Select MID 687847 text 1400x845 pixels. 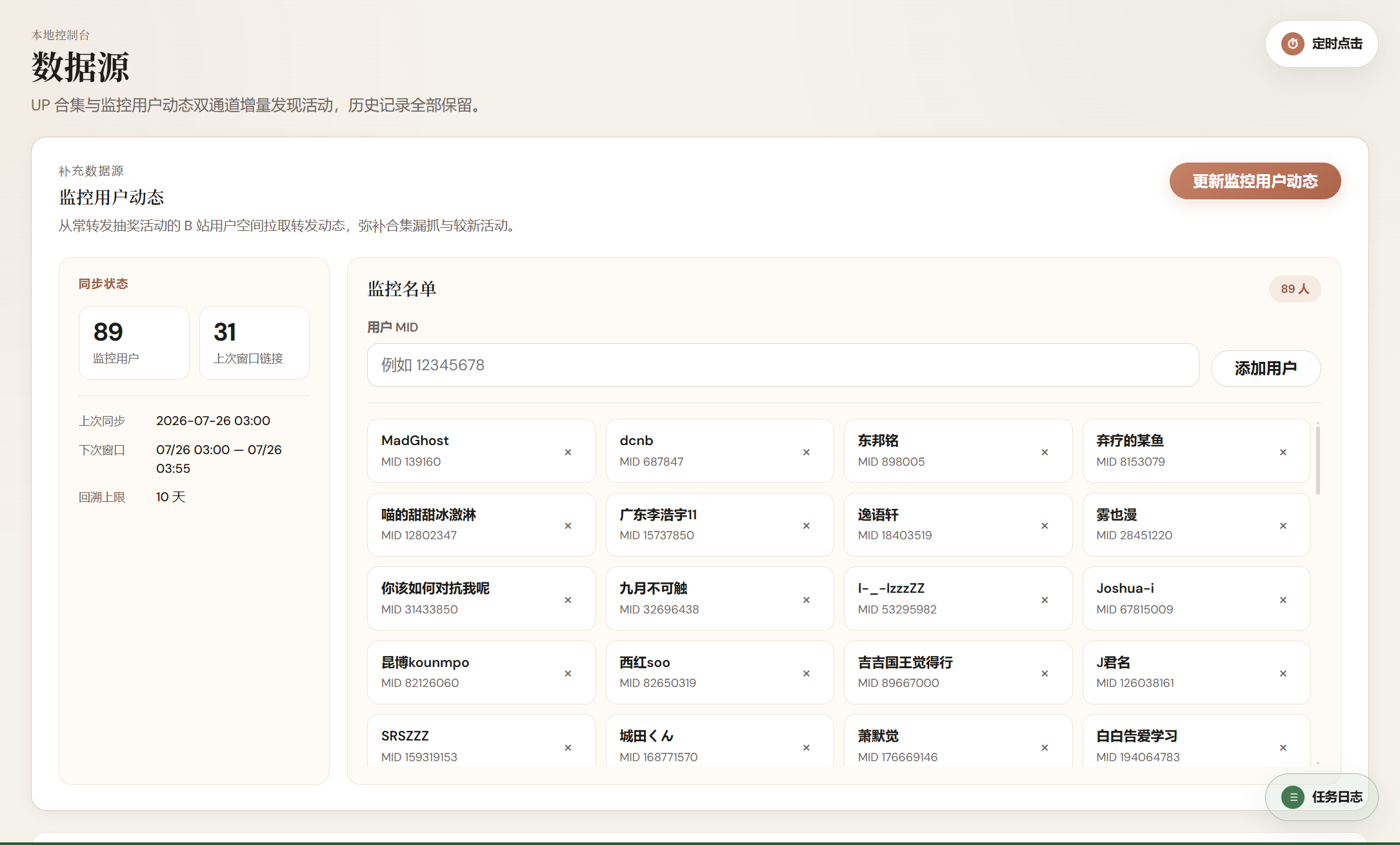click(651, 462)
